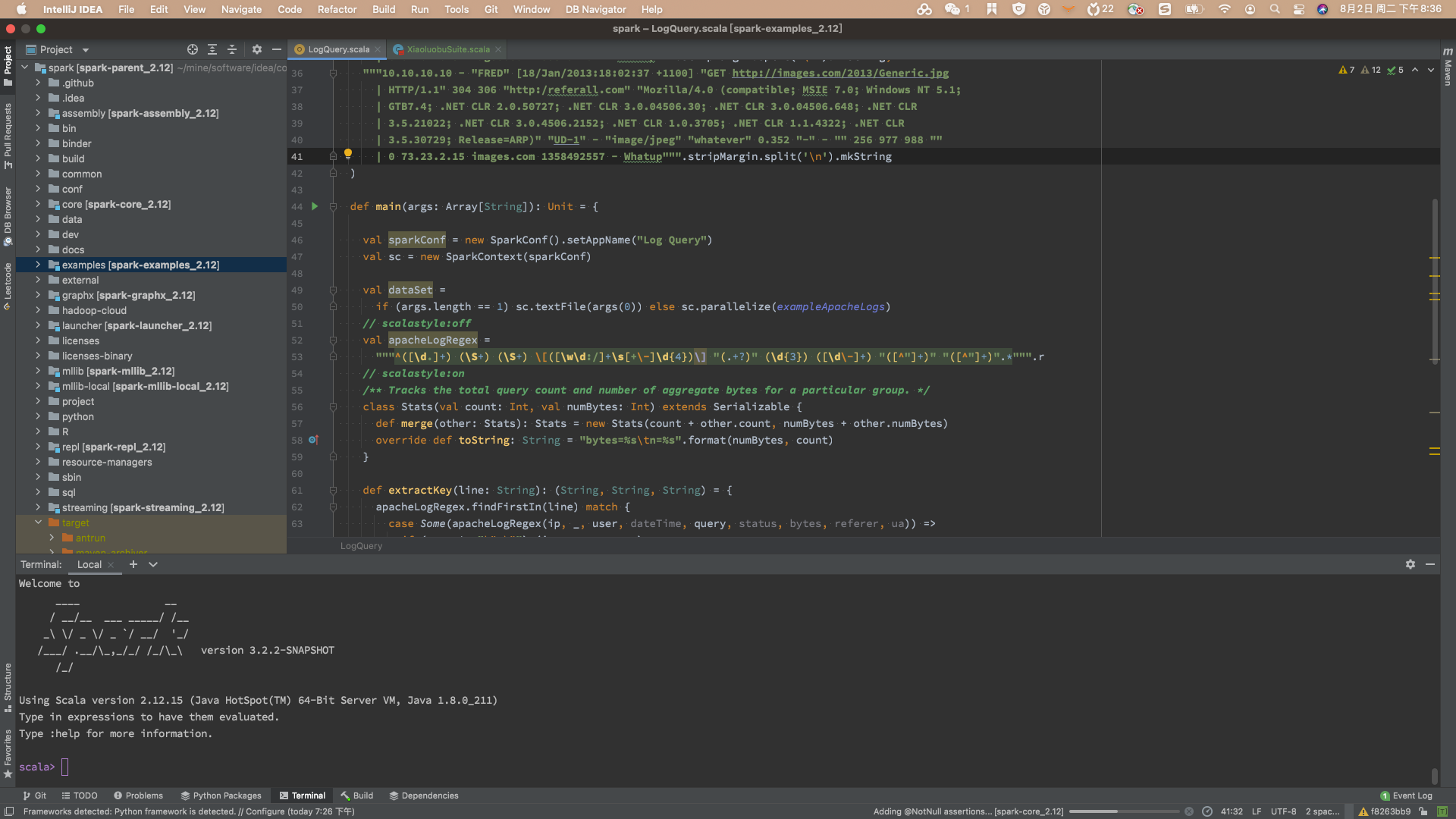The height and width of the screenshot is (819, 1456).
Task: Click the Expand All icon in Project toolbar
Action: tap(212, 49)
